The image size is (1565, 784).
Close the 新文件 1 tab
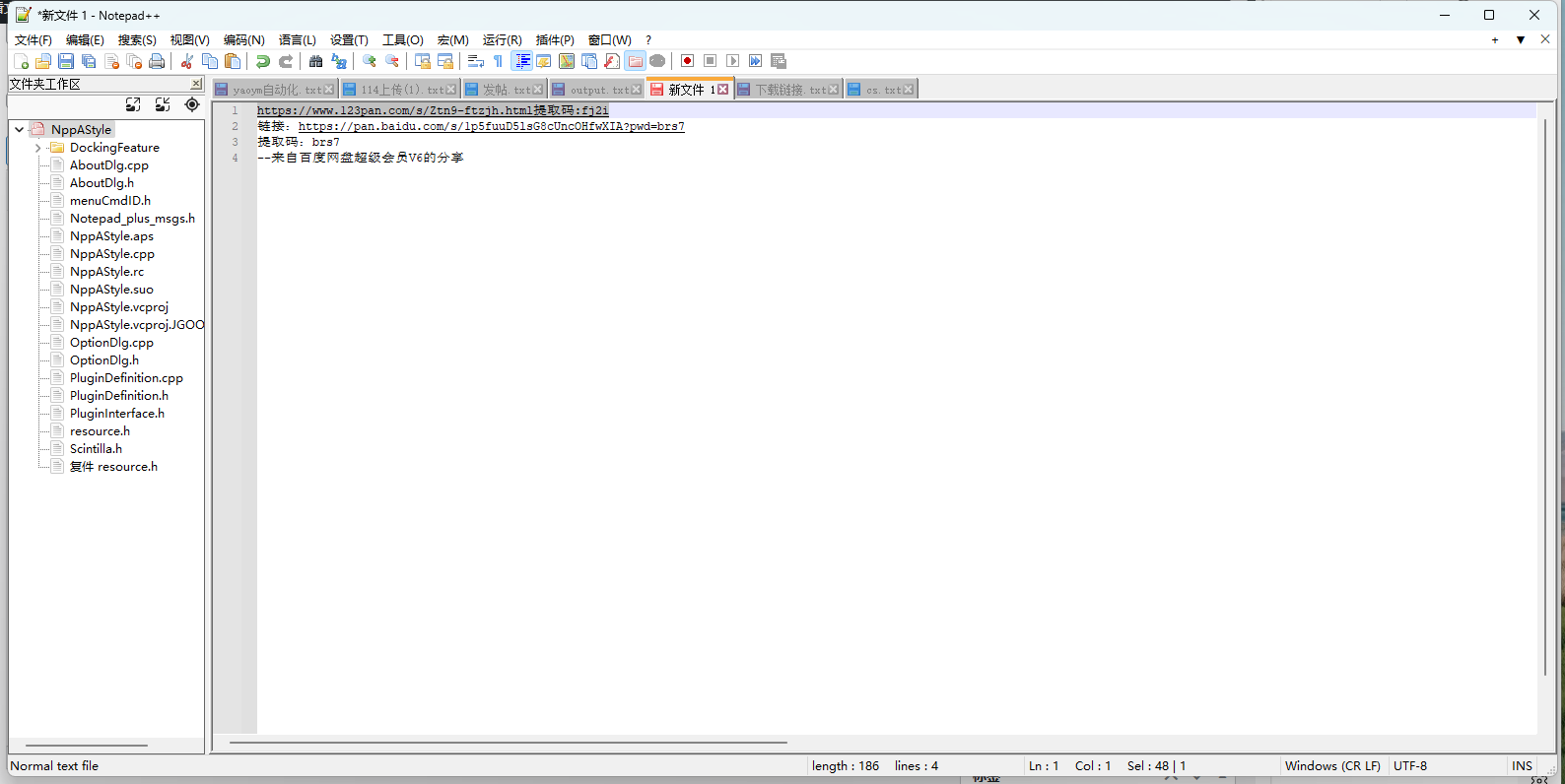tap(722, 90)
